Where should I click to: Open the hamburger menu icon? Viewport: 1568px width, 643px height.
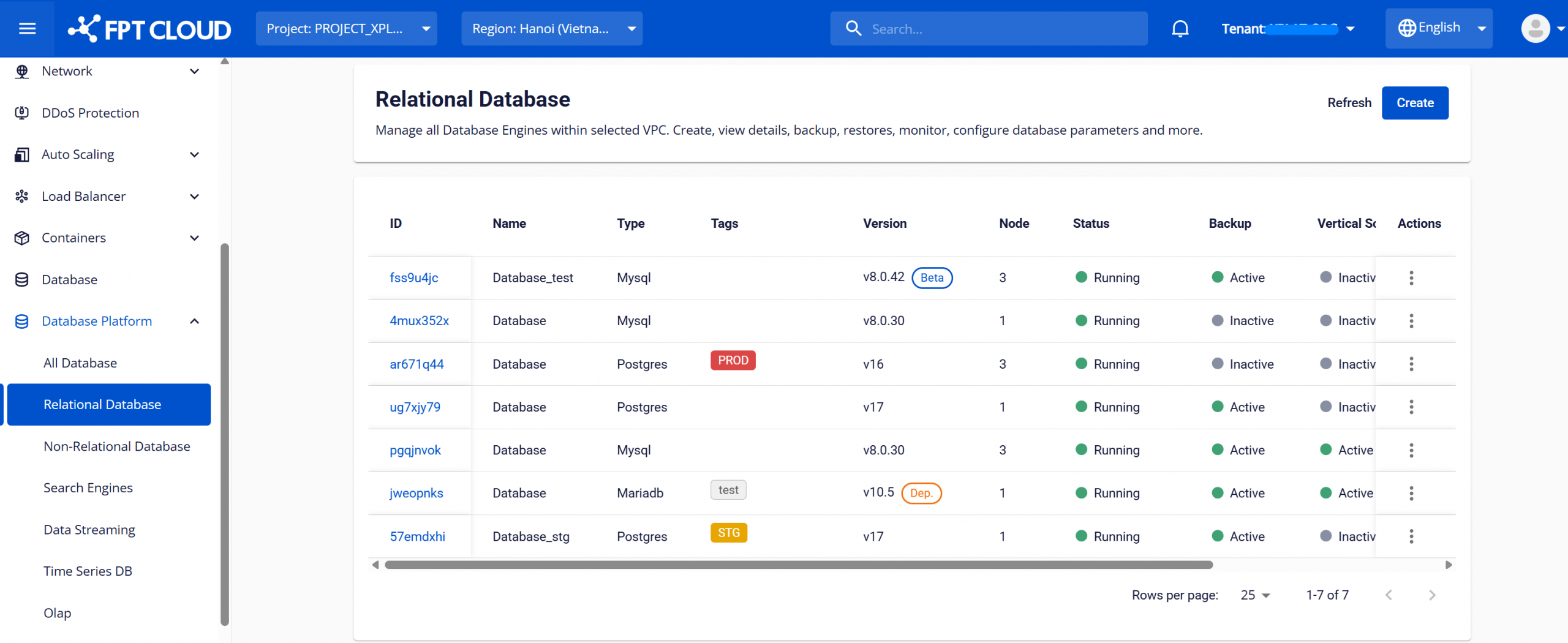(x=27, y=29)
